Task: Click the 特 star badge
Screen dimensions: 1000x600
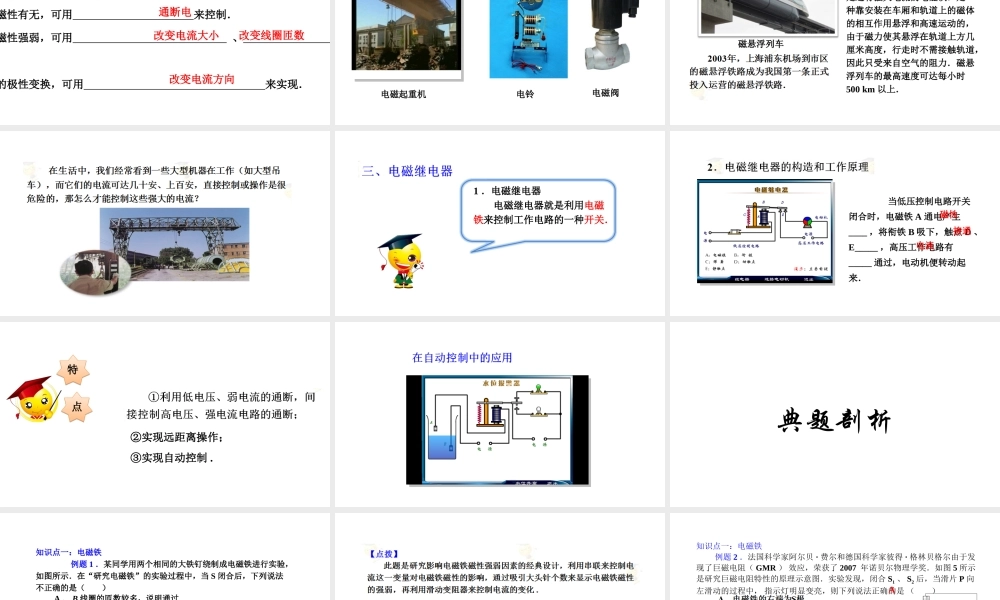Action: coord(73,370)
